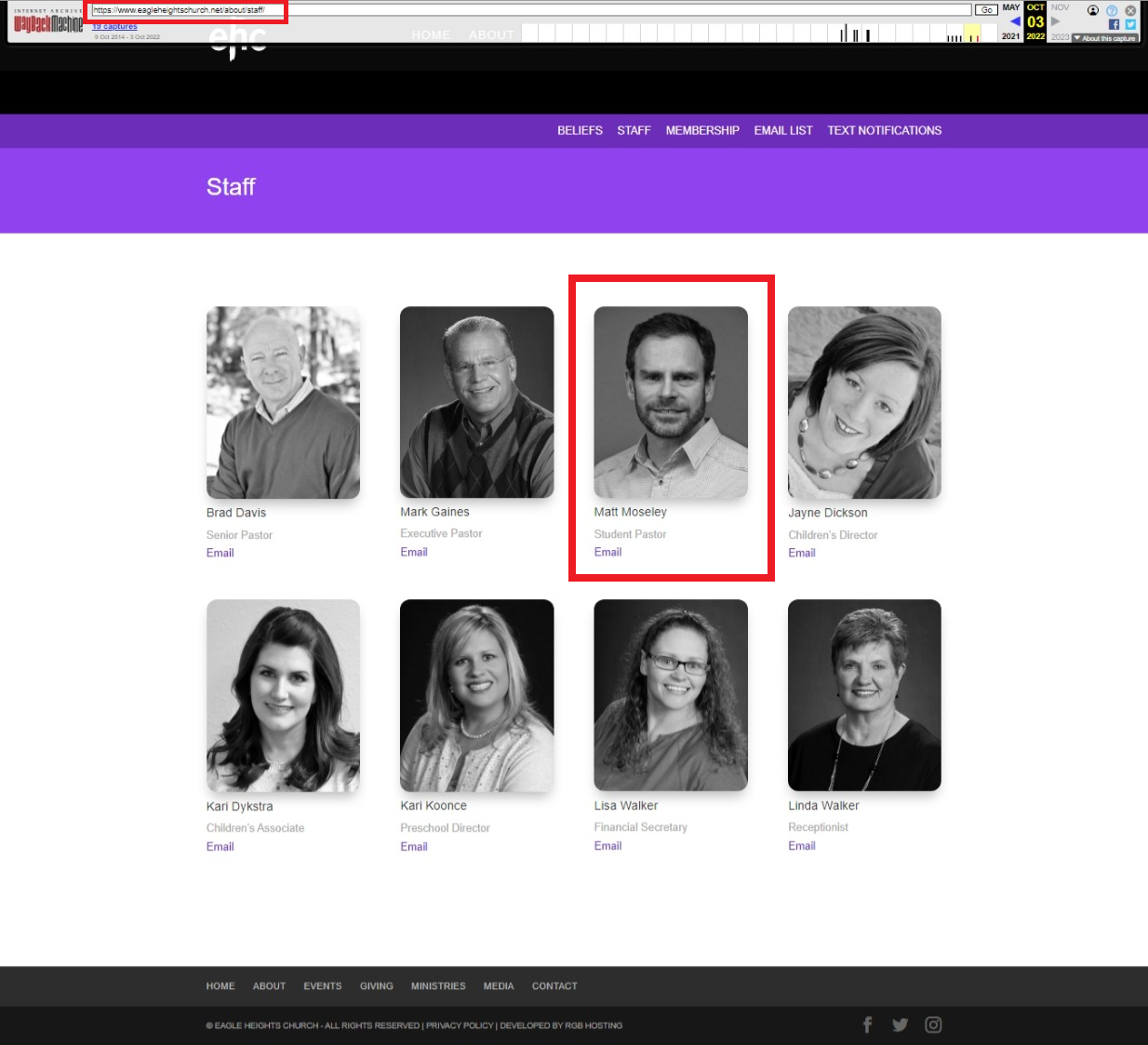Open CONTACT in the footer menu
Viewport: 1148px width, 1045px height.
point(554,986)
